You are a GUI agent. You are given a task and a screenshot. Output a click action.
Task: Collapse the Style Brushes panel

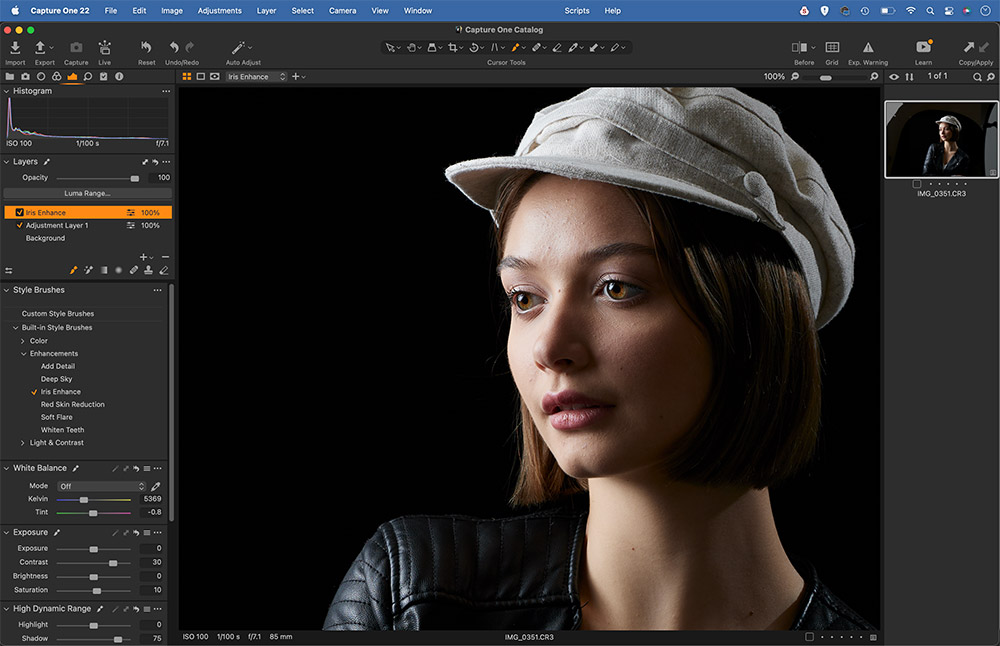6,290
